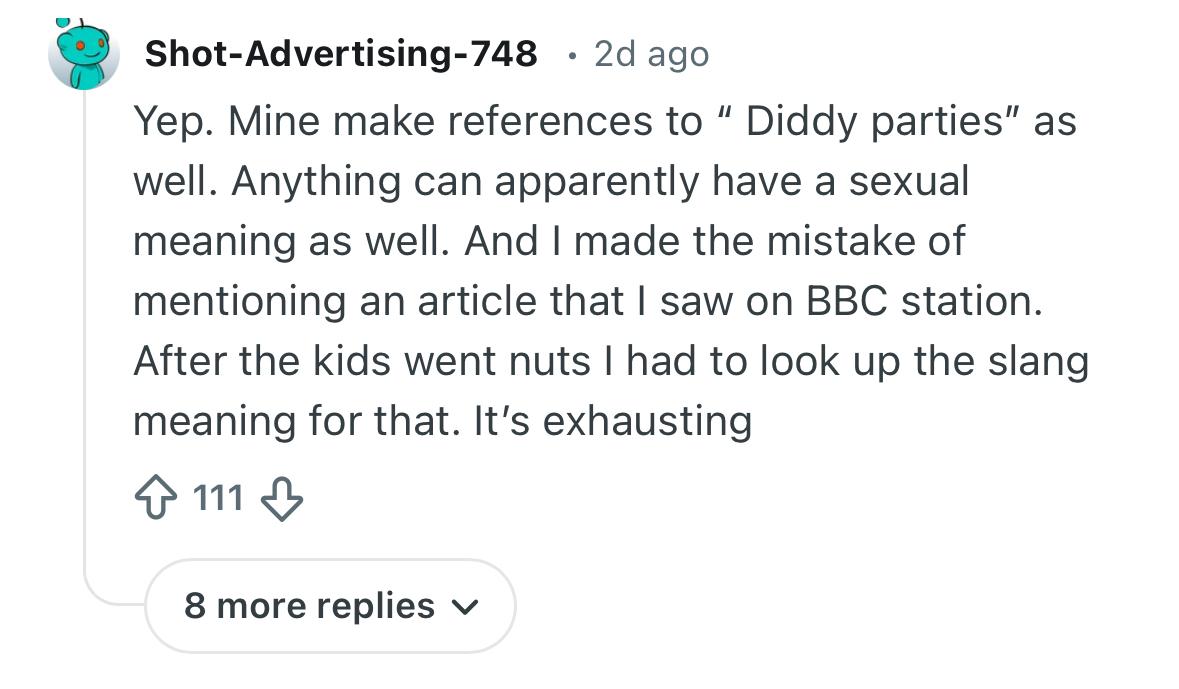Click the number 748 in the username
The height and width of the screenshot is (689, 1179).
click(x=500, y=54)
